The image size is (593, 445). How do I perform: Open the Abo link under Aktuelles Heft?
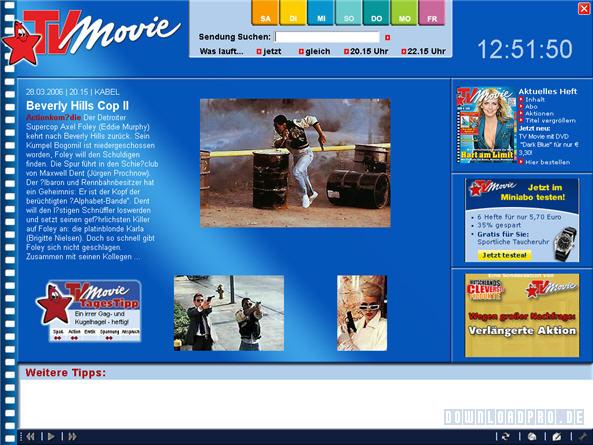[531, 107]
